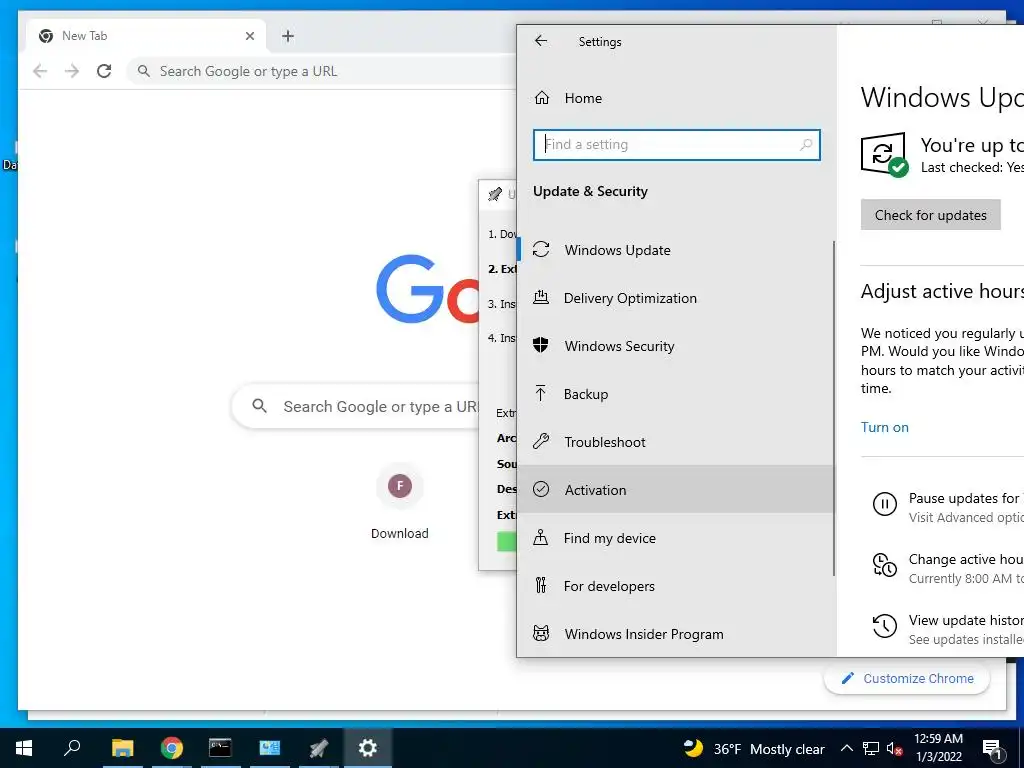Click Chrome's address bar
1024x768 pixels.
pos(323,71)
